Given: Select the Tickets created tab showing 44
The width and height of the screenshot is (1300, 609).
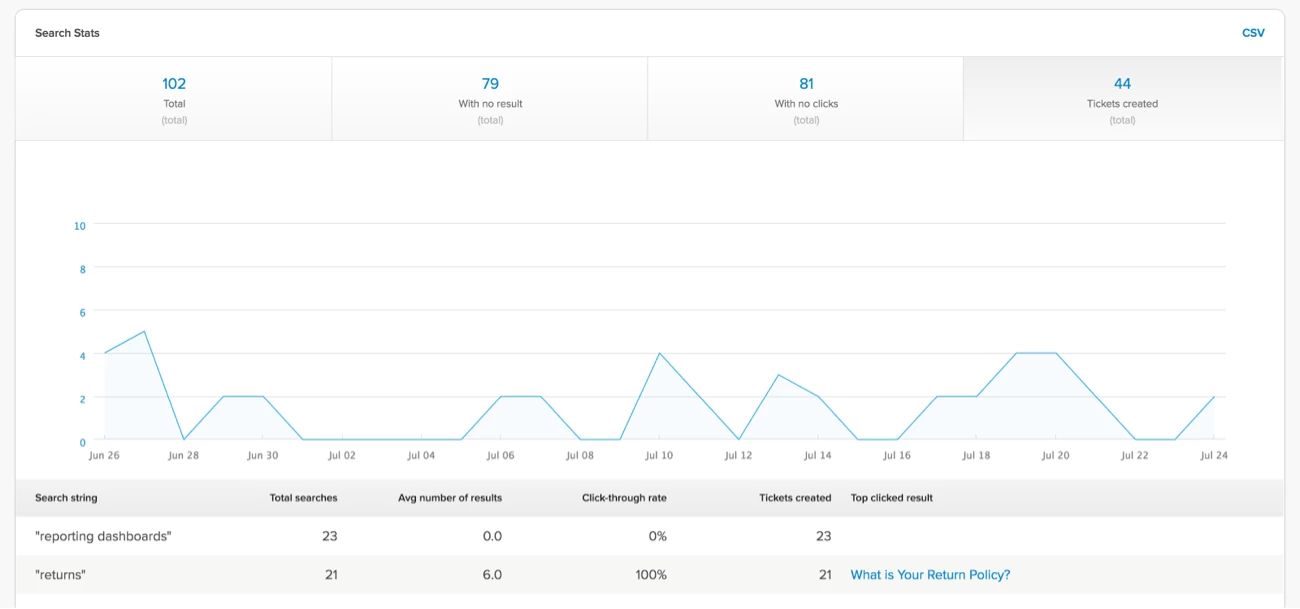Looking at the screenshot, I should click(x=1122, y=98).
